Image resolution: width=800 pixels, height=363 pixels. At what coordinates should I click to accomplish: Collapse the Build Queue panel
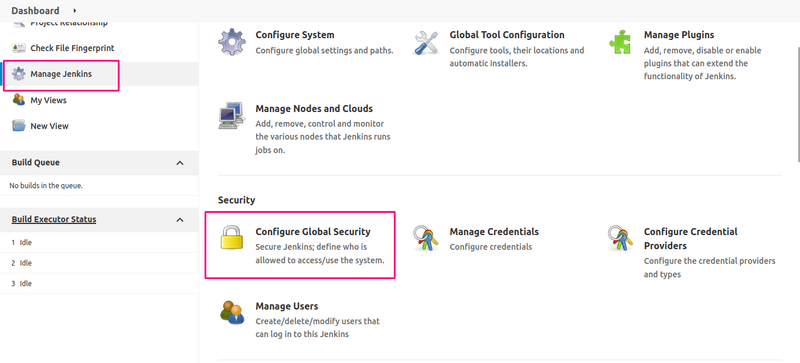pos(180,163)
